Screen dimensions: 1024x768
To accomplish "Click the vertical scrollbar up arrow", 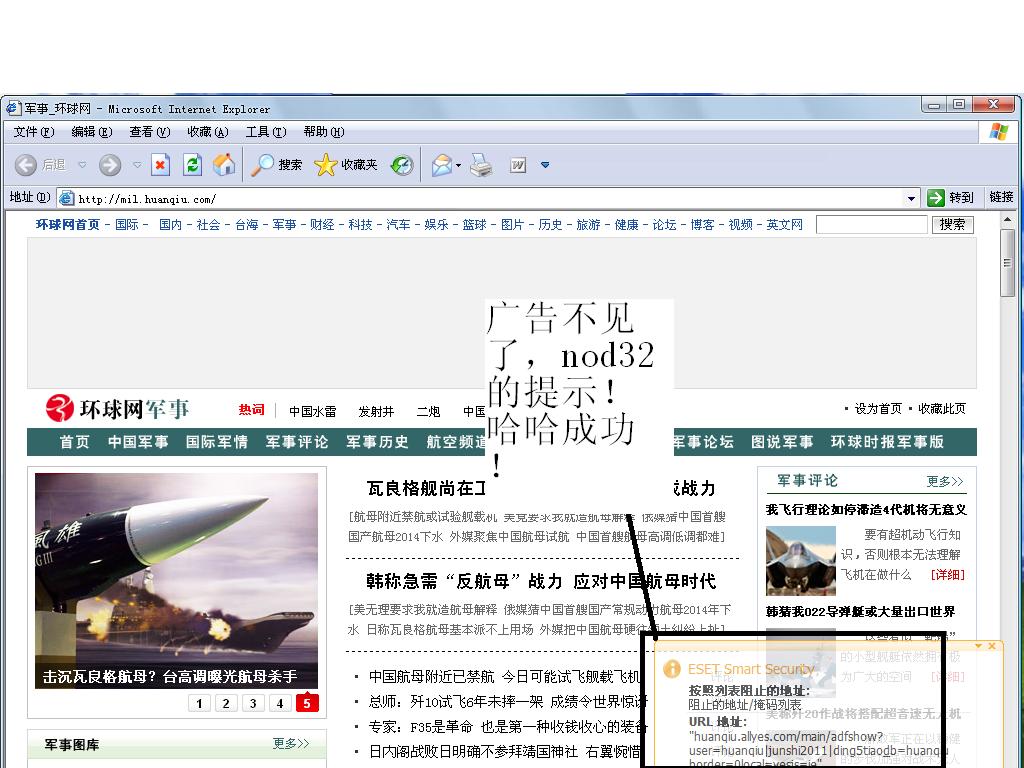I will click(1008, 219).
